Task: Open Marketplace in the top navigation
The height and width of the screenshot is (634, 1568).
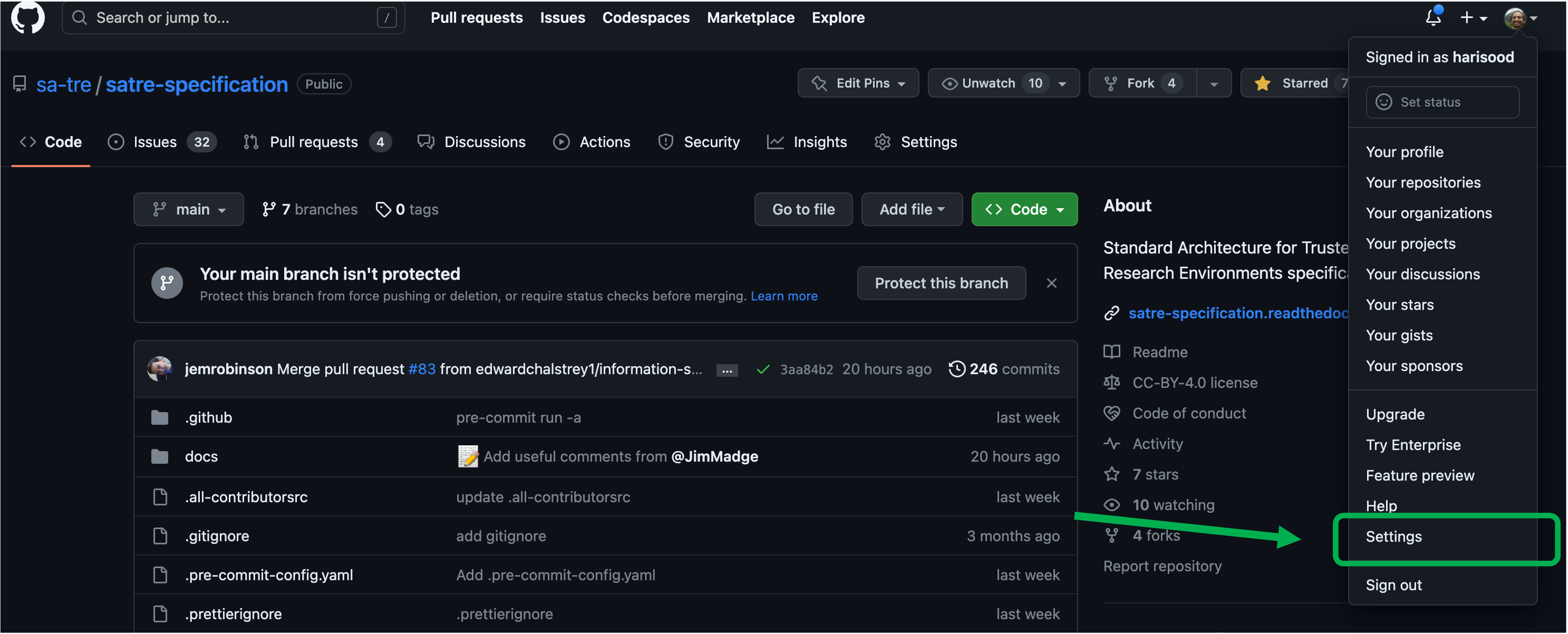Action: click(x=751, y=18)
